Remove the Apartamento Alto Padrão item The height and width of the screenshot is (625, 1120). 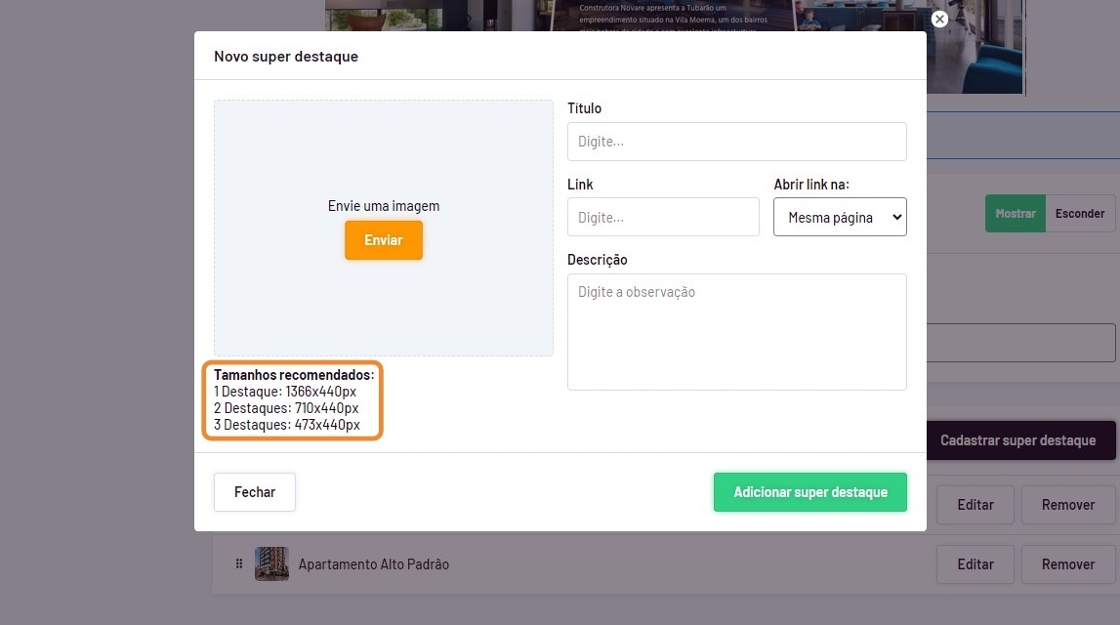1068,565
